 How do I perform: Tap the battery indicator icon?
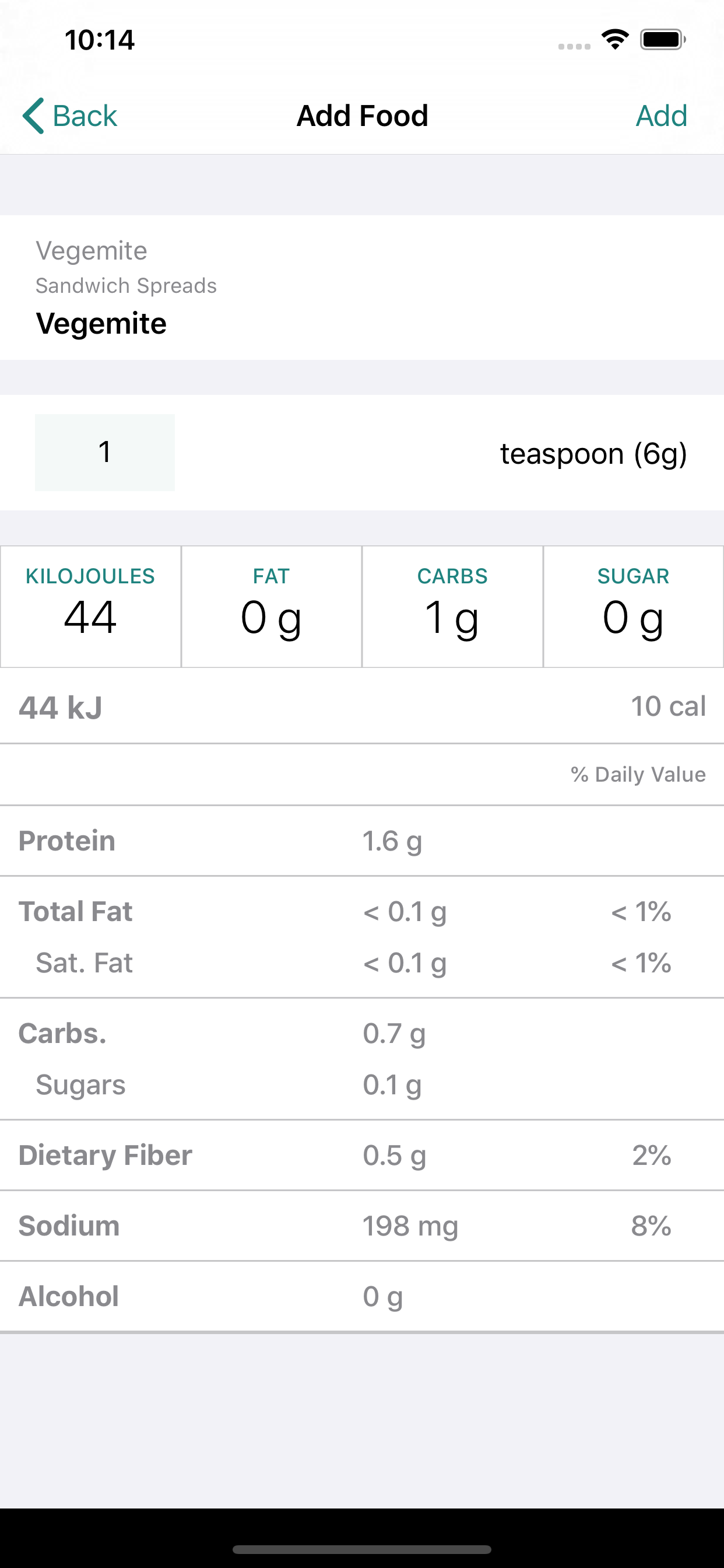[x=663, y=40]
